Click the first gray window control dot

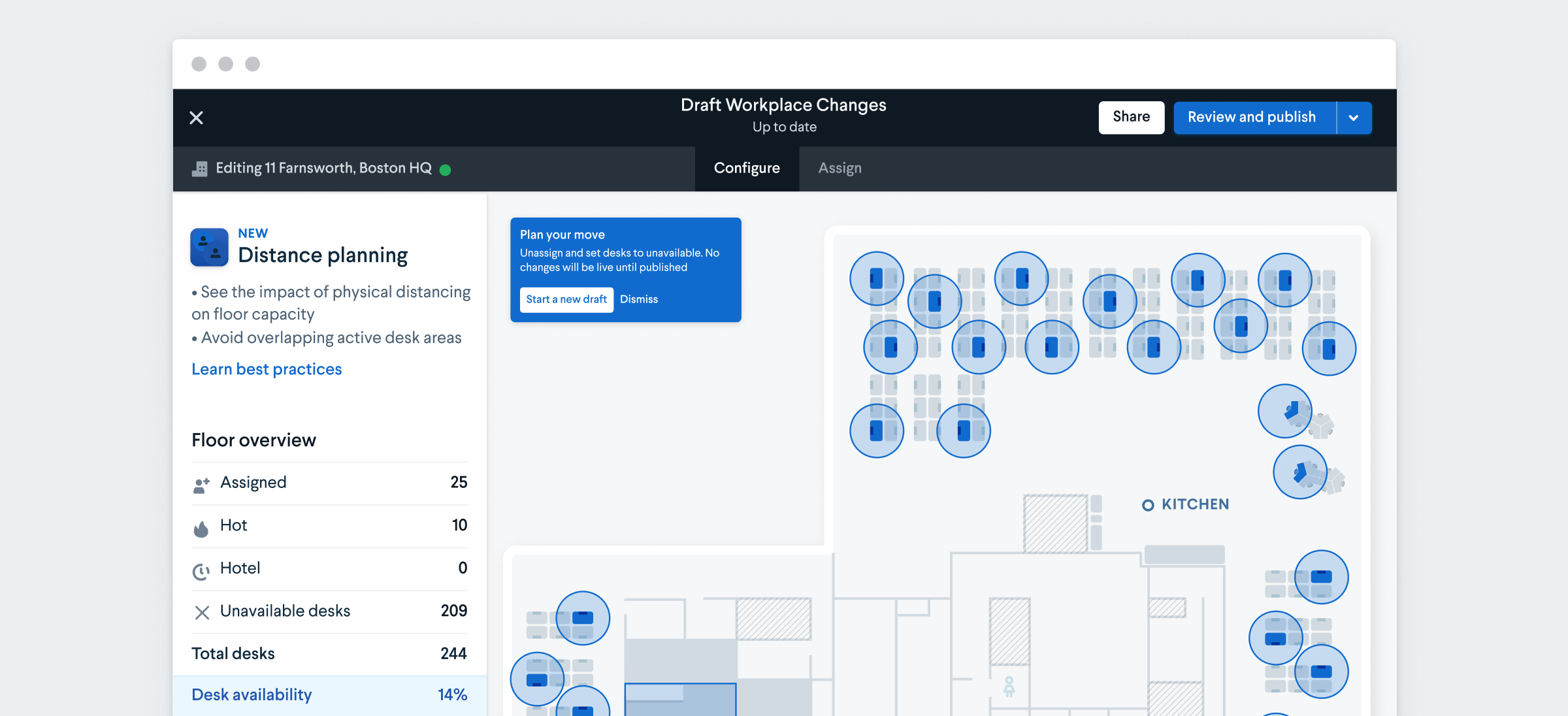pyautogui.click(x=199, y=64)
